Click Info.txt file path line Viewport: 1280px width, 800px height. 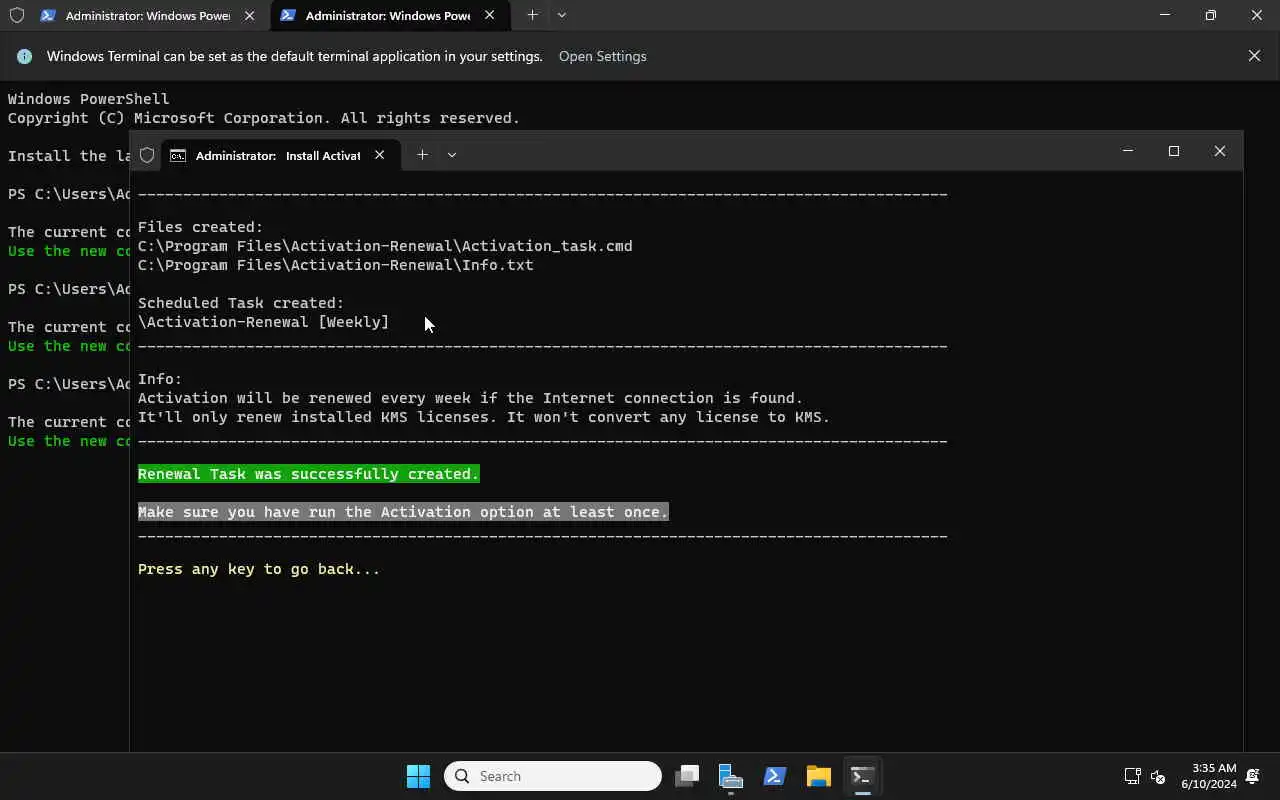[x=335, y=265]
